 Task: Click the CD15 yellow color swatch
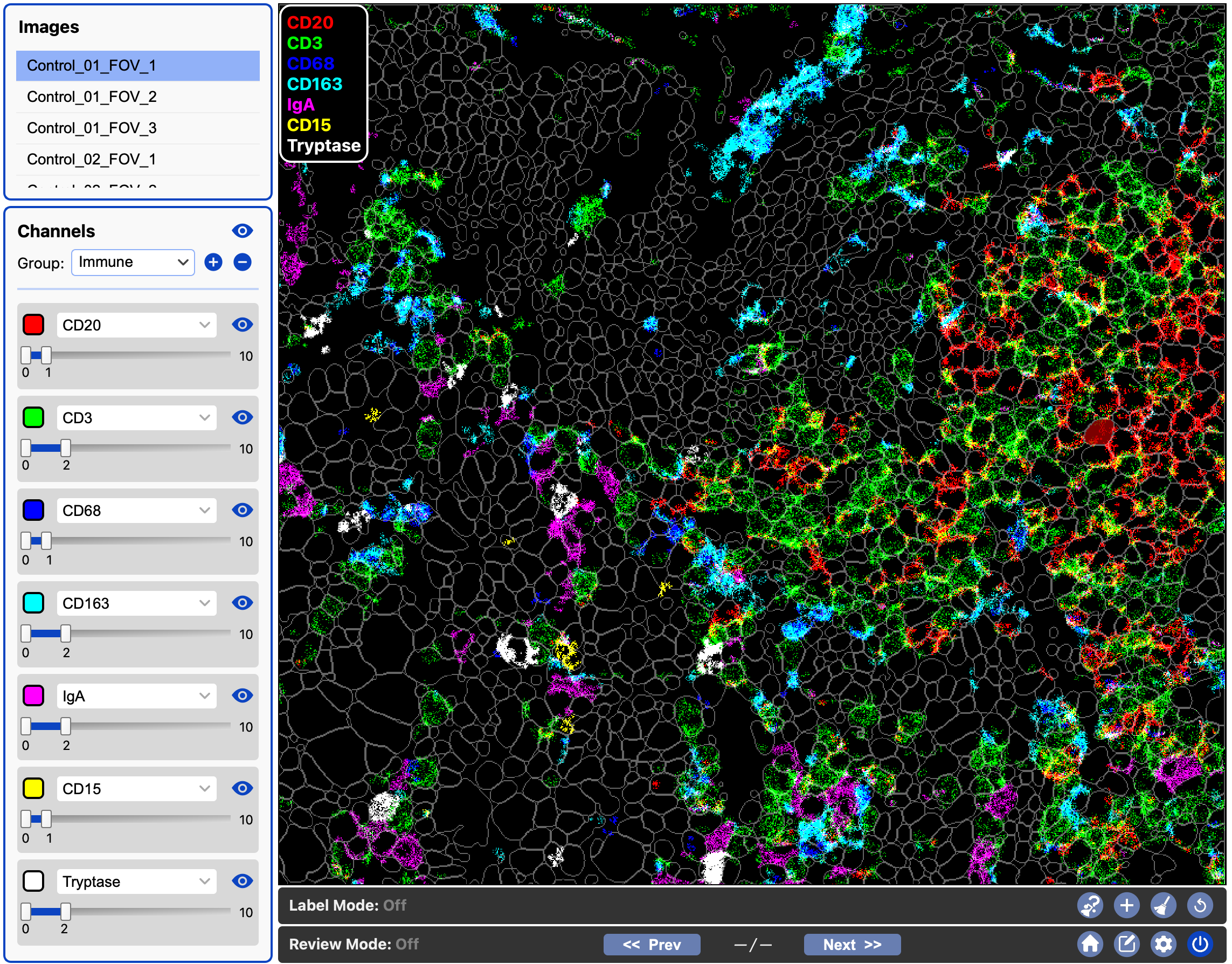33,788
